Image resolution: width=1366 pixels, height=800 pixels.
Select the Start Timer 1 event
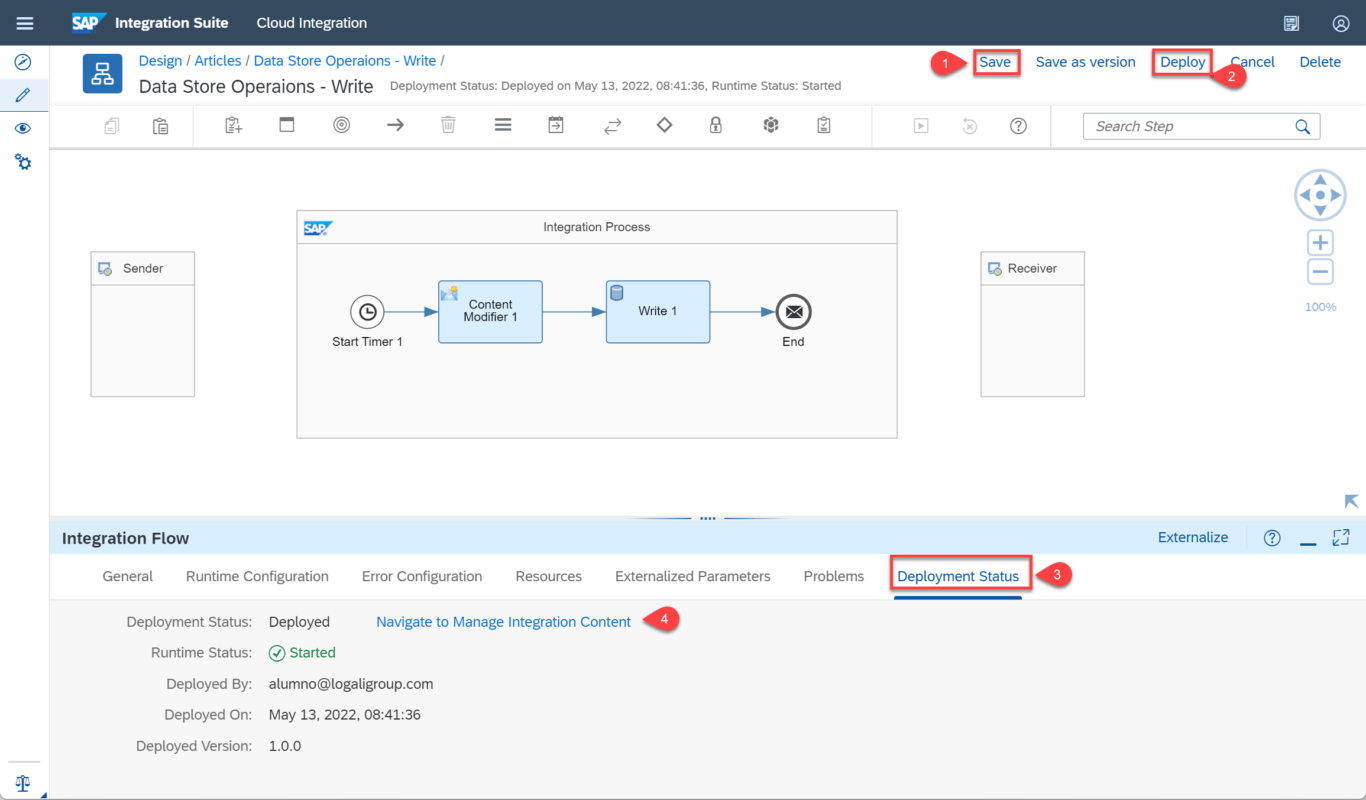click(367, 312)
